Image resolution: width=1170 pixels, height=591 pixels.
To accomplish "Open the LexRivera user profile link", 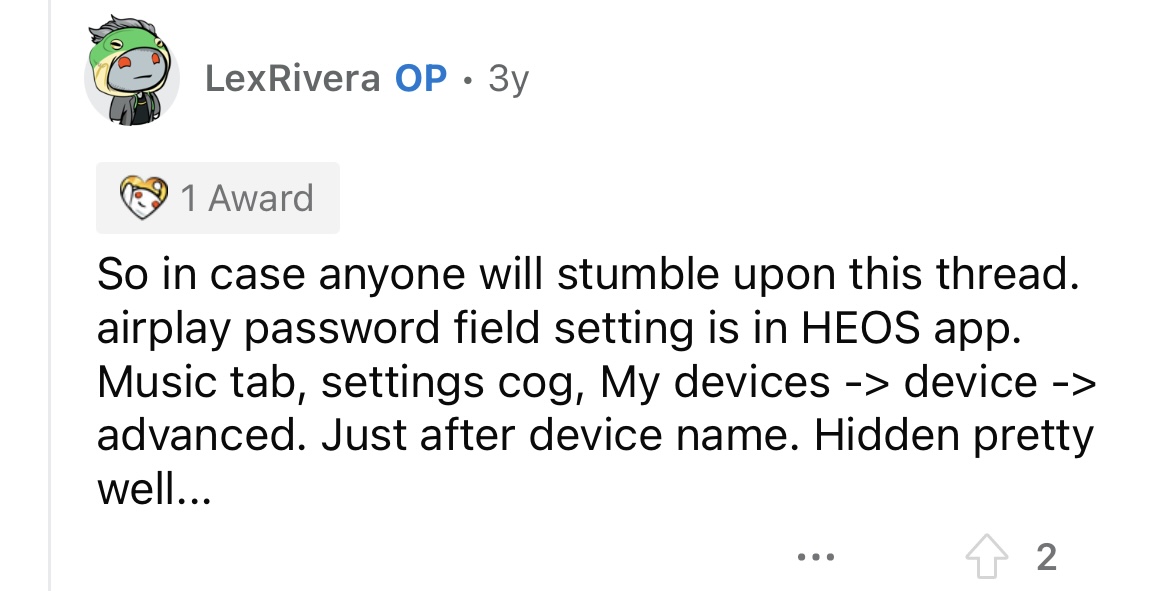I will (292, 78).
